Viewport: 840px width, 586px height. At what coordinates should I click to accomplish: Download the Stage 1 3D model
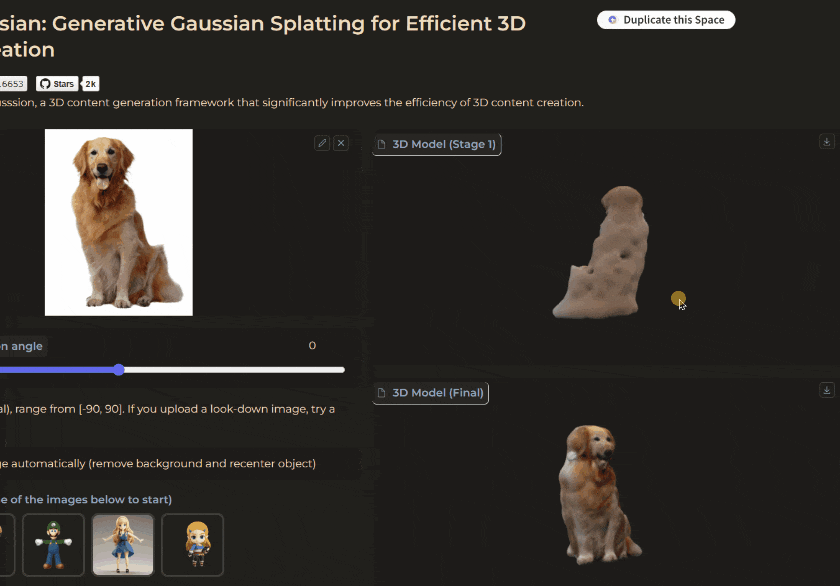pos(827,141)
